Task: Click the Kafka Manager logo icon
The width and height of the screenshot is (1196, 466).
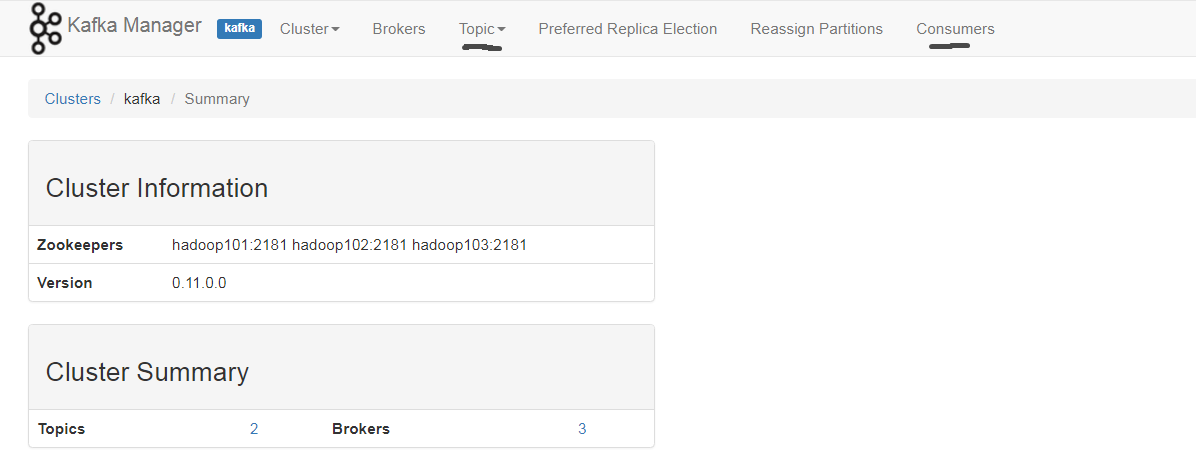Action: pos(47,29)
